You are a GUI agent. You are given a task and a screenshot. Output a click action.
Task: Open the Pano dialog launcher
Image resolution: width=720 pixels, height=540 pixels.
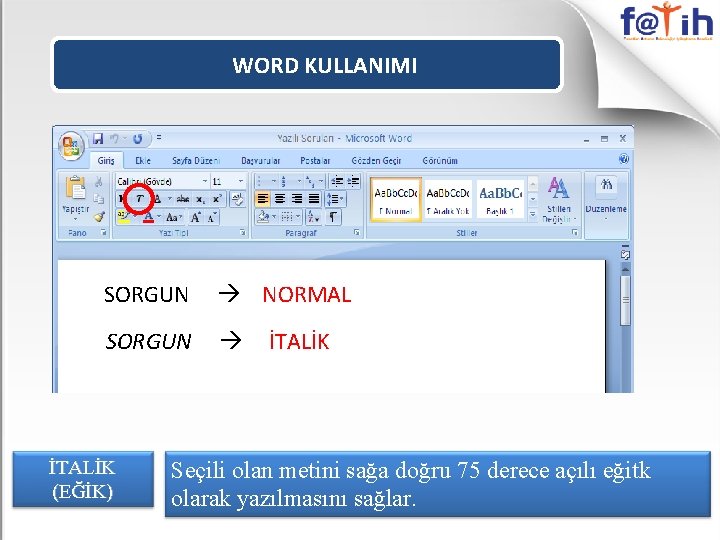coord(104,233)
